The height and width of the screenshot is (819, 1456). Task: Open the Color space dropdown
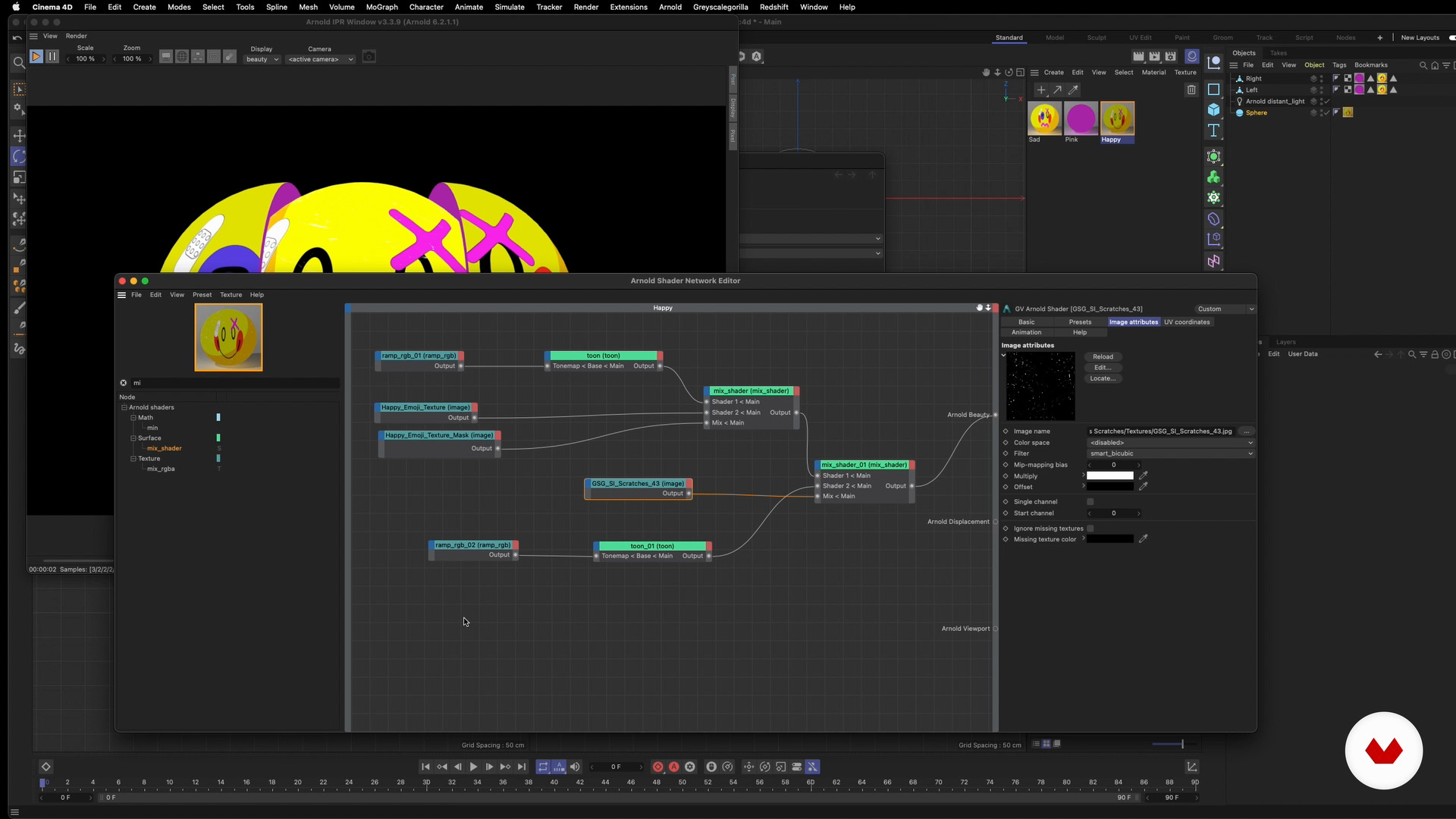[x=1171, y=443]
